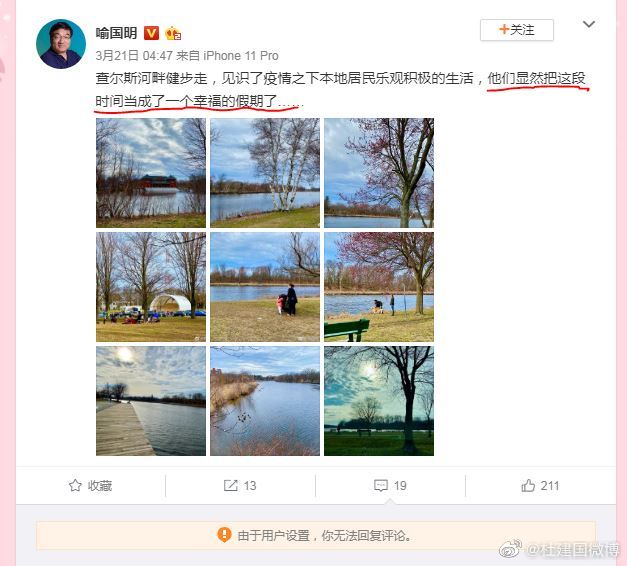The height and width of the screenshot is (566, 627).
Task: Open the white birch tree photo
Action: coord(265,173)
